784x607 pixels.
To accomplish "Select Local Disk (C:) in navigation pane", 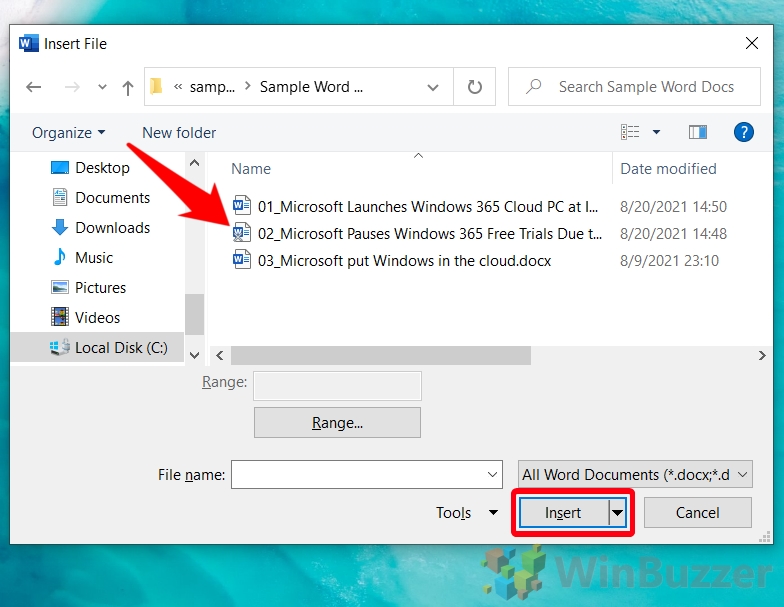I will tap(97, 348).
